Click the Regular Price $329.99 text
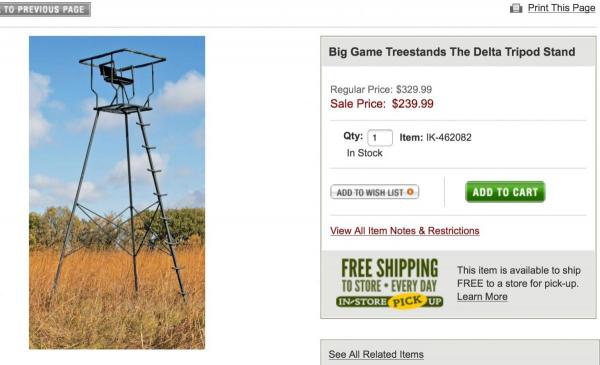 coord(381,90)
